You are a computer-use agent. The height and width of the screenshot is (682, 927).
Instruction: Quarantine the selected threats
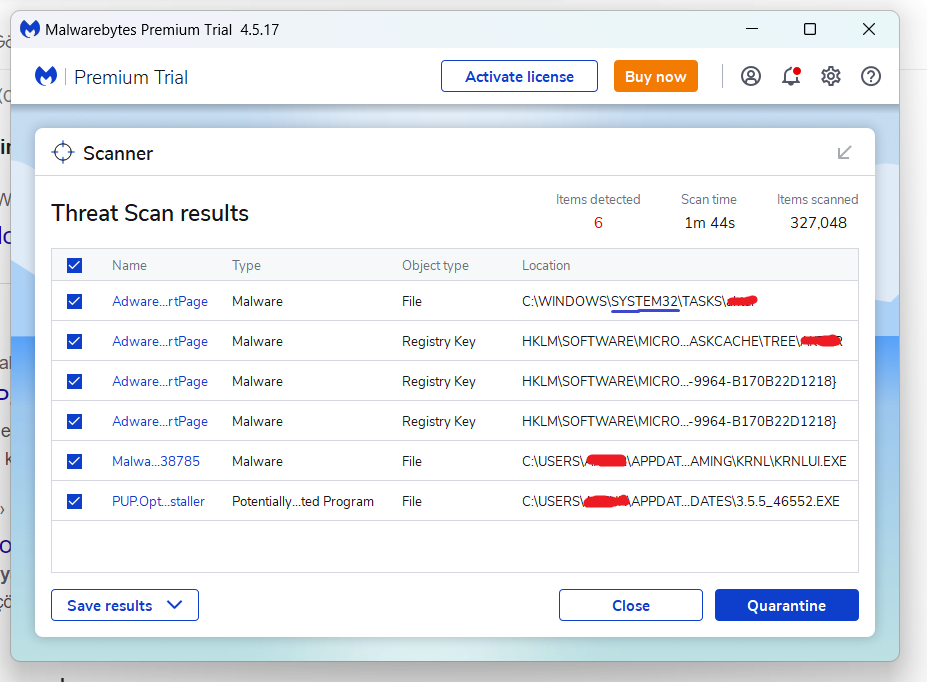[786, 605]
